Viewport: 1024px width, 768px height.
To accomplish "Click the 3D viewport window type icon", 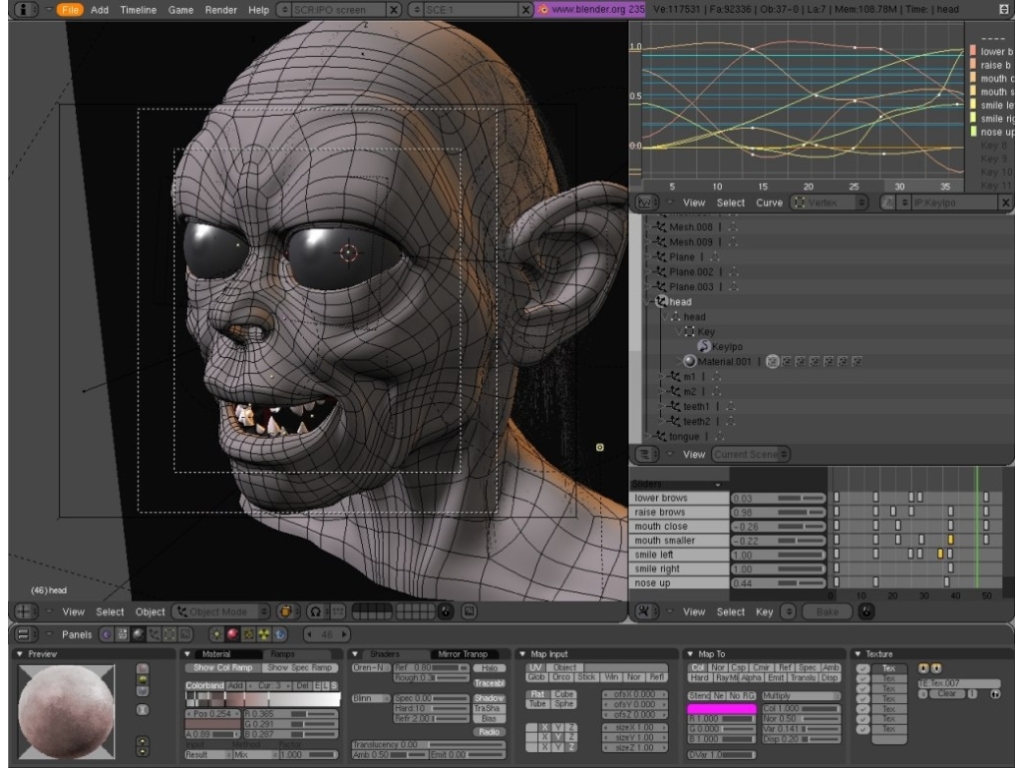I will pos(24,611).
